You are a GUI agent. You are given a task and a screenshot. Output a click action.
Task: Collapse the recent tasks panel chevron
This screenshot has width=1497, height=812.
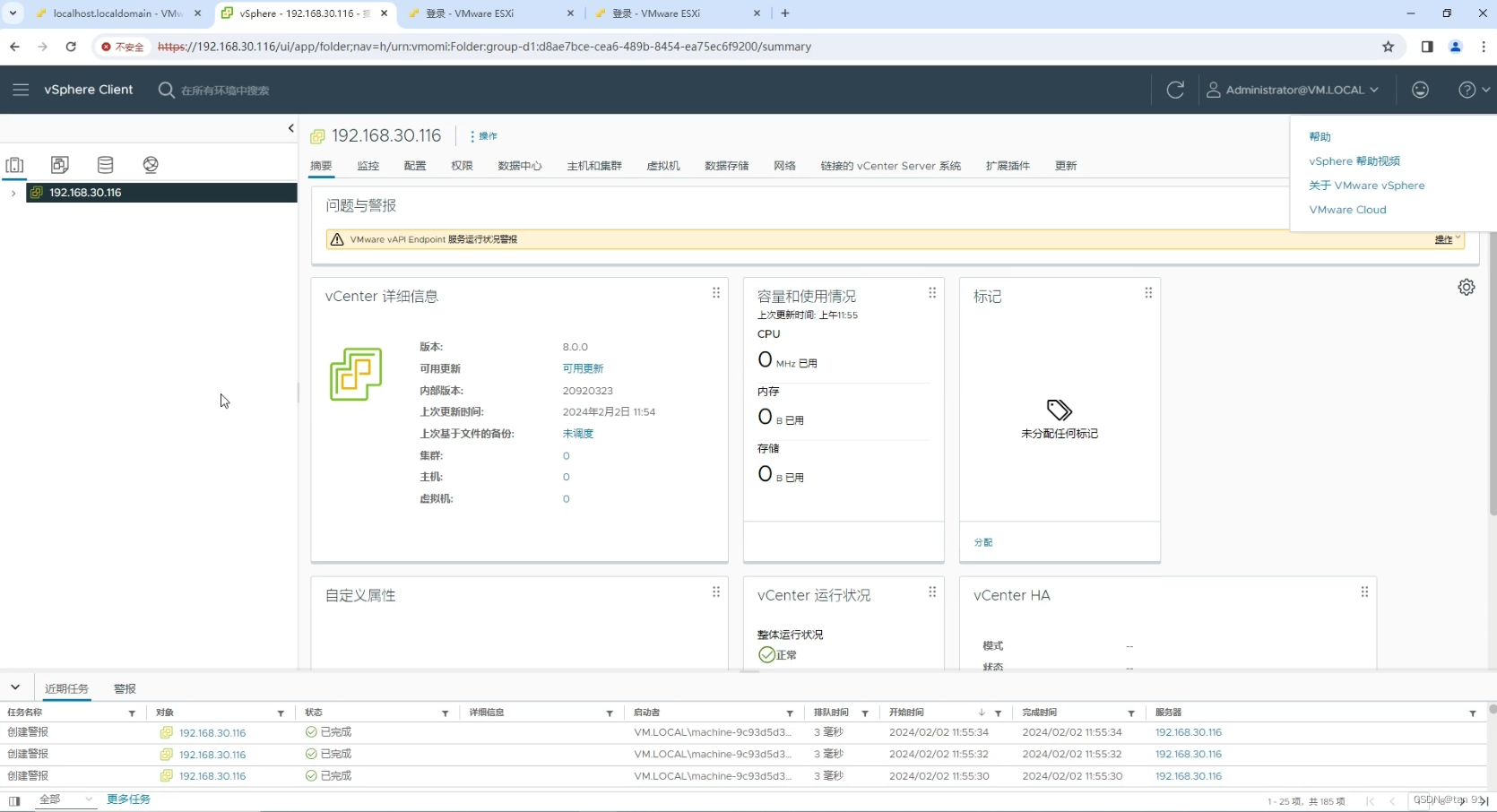15,687
